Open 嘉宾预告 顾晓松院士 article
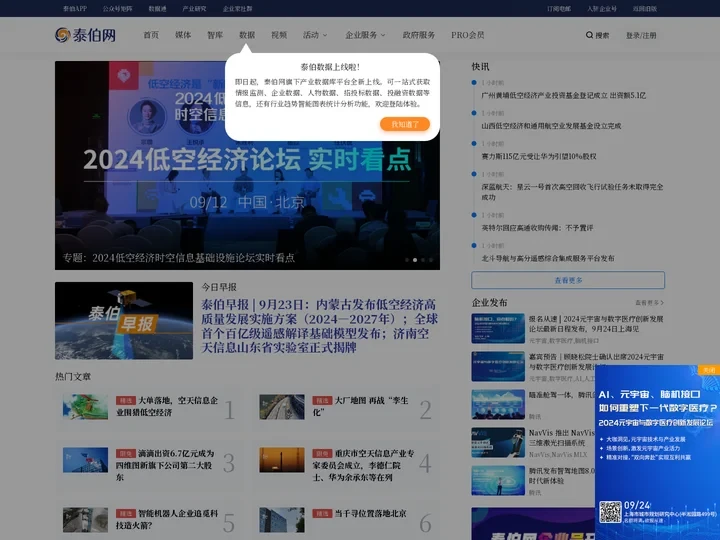 (x=596, y=362)
